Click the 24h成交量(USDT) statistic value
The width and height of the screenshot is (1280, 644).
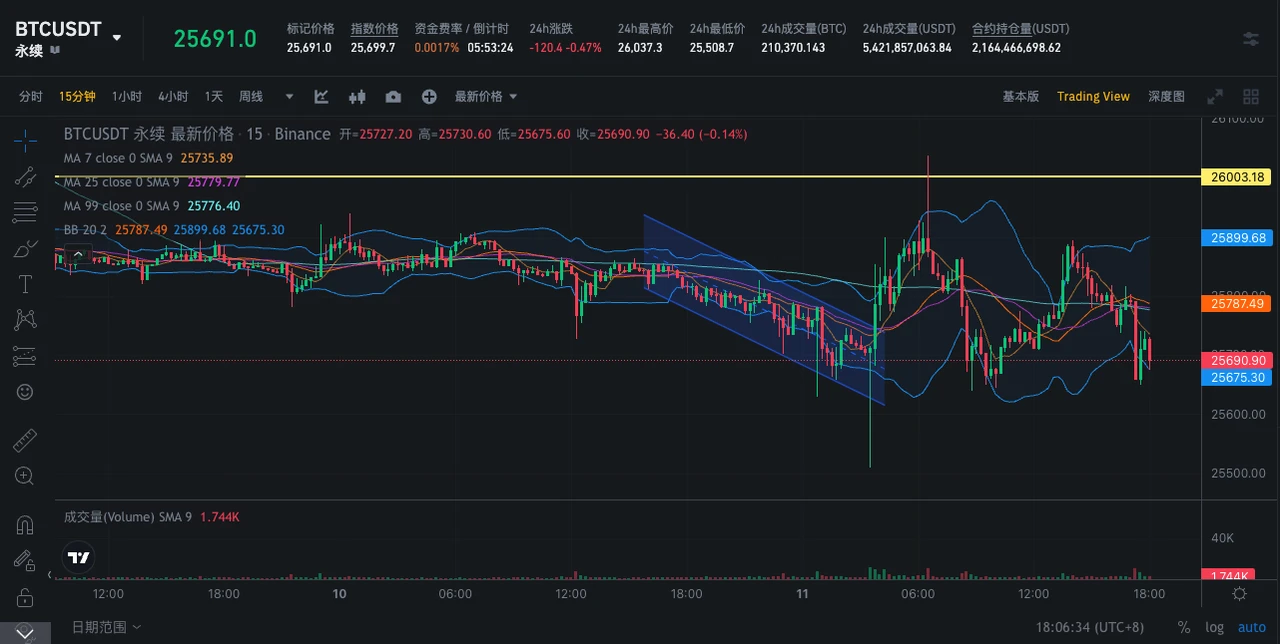[906, 48]
